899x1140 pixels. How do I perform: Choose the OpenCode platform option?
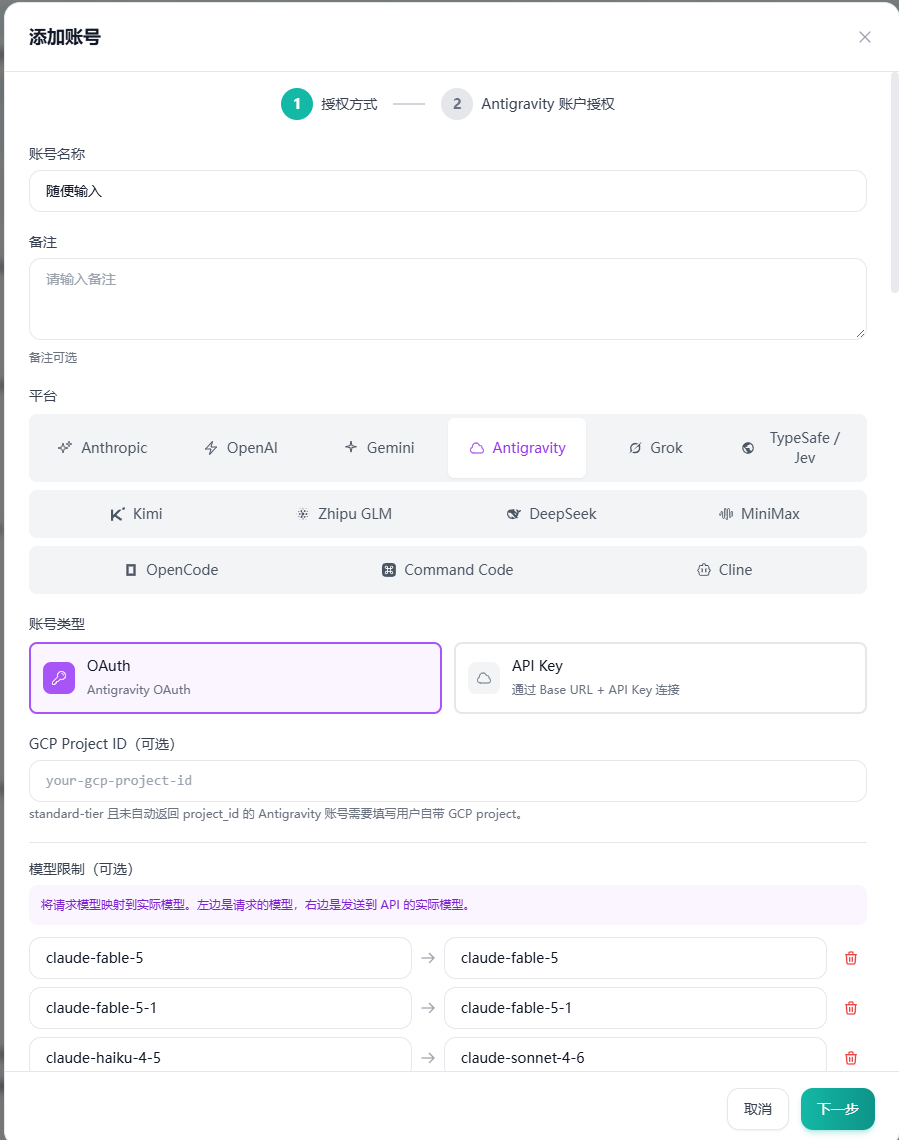pyautogui.click(x=172, y=570)
